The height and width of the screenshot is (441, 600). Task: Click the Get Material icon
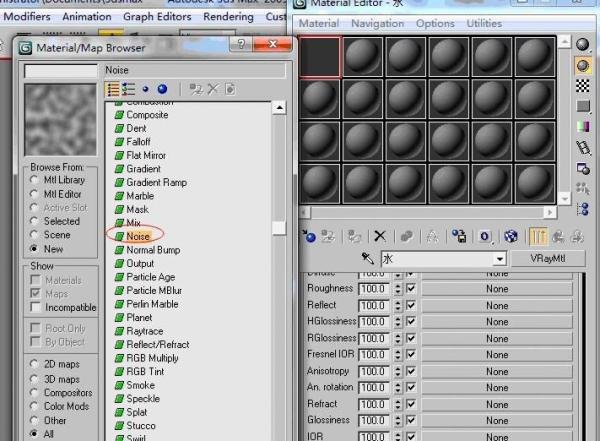(309, 236)
